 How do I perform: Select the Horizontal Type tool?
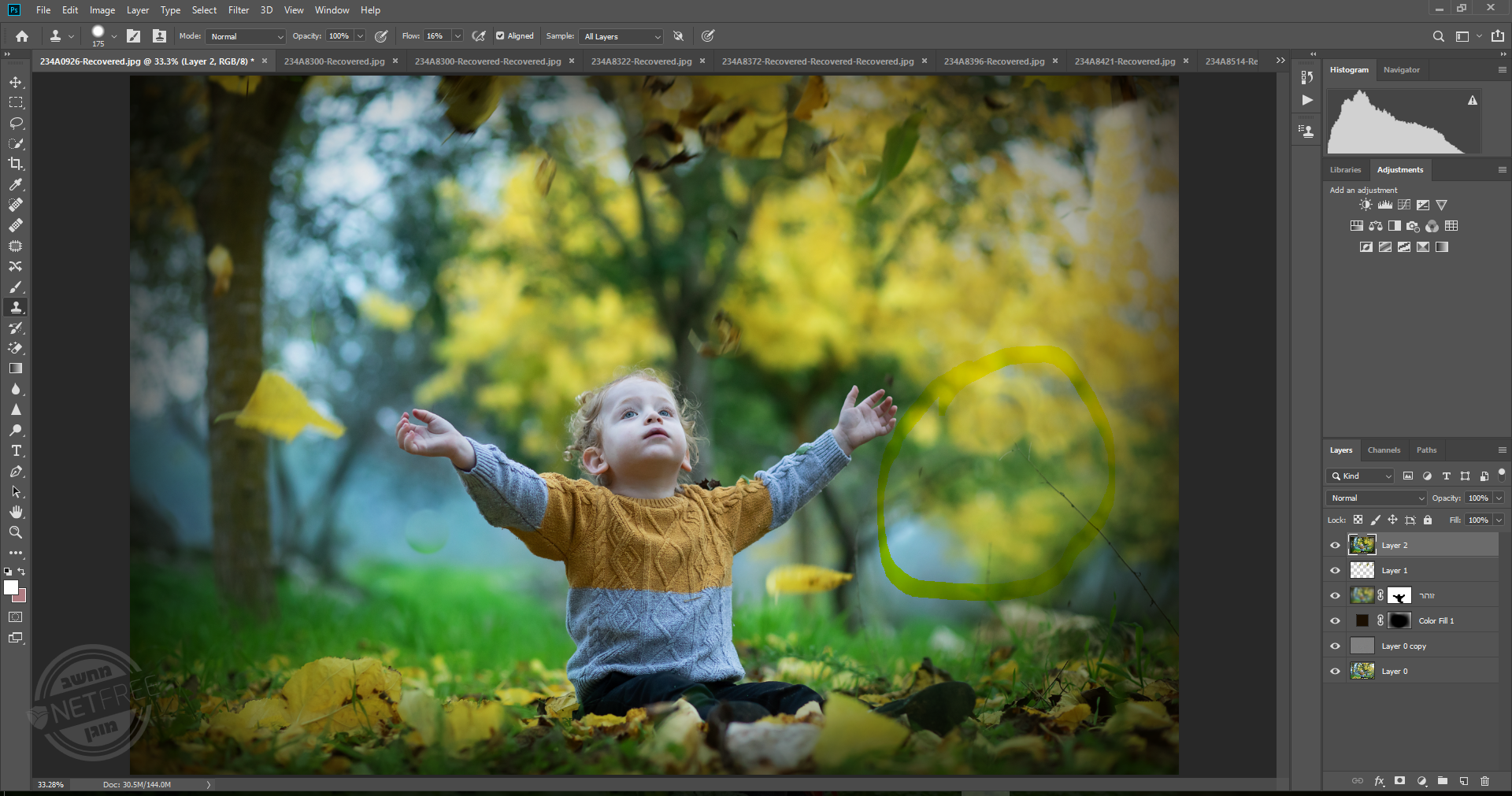pyautogui.click(x=16, y=451)
